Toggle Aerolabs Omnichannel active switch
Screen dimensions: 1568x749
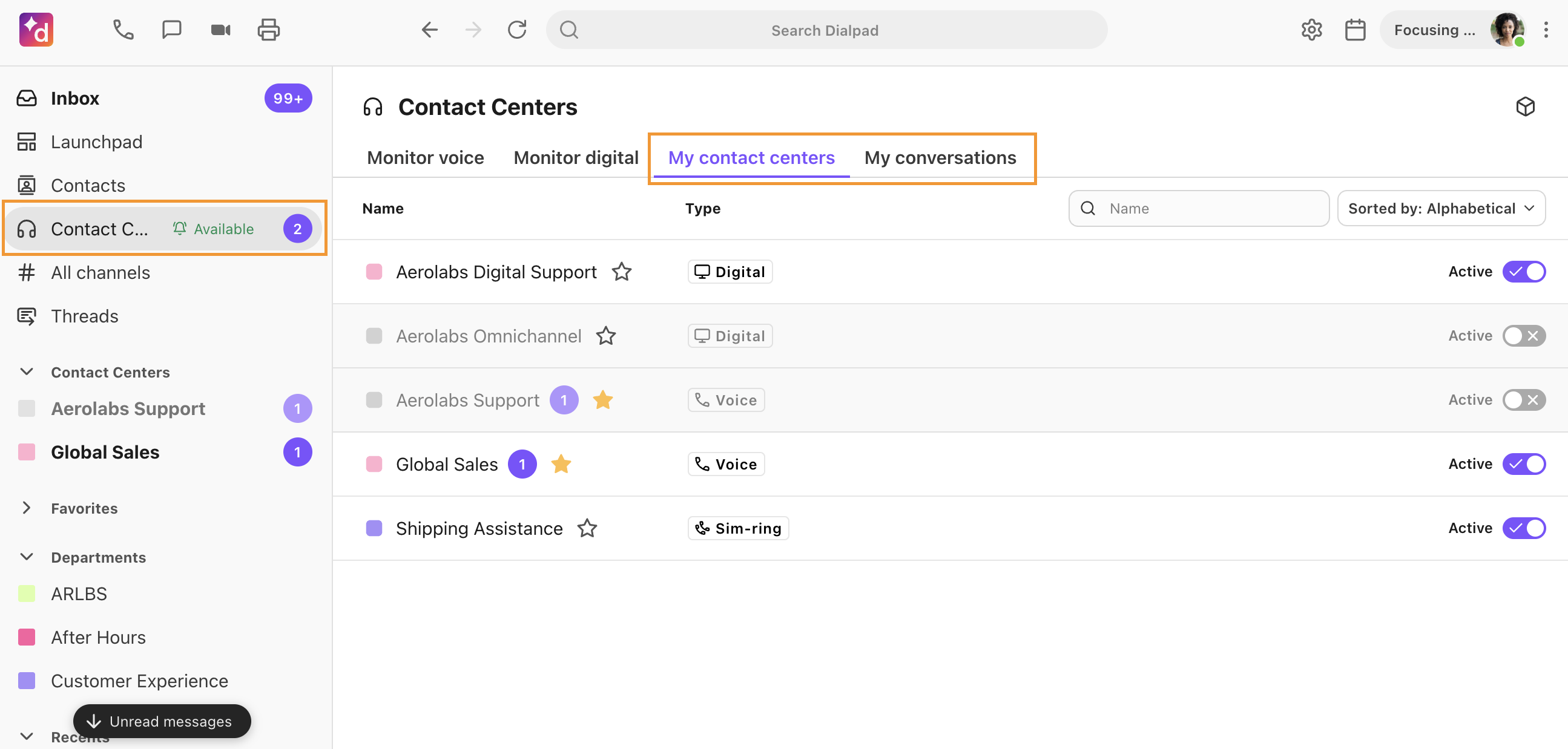1524,336
